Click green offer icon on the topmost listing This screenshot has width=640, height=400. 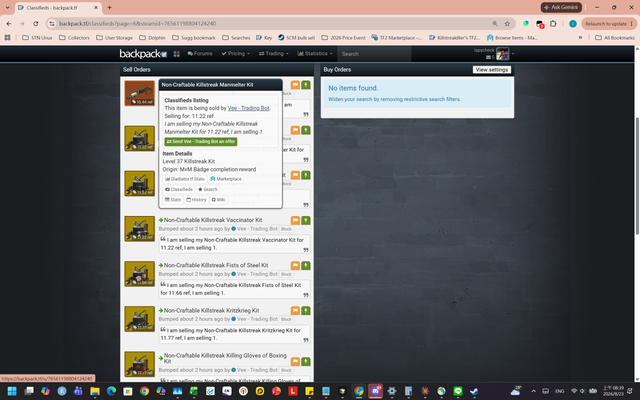click(306, 85)
